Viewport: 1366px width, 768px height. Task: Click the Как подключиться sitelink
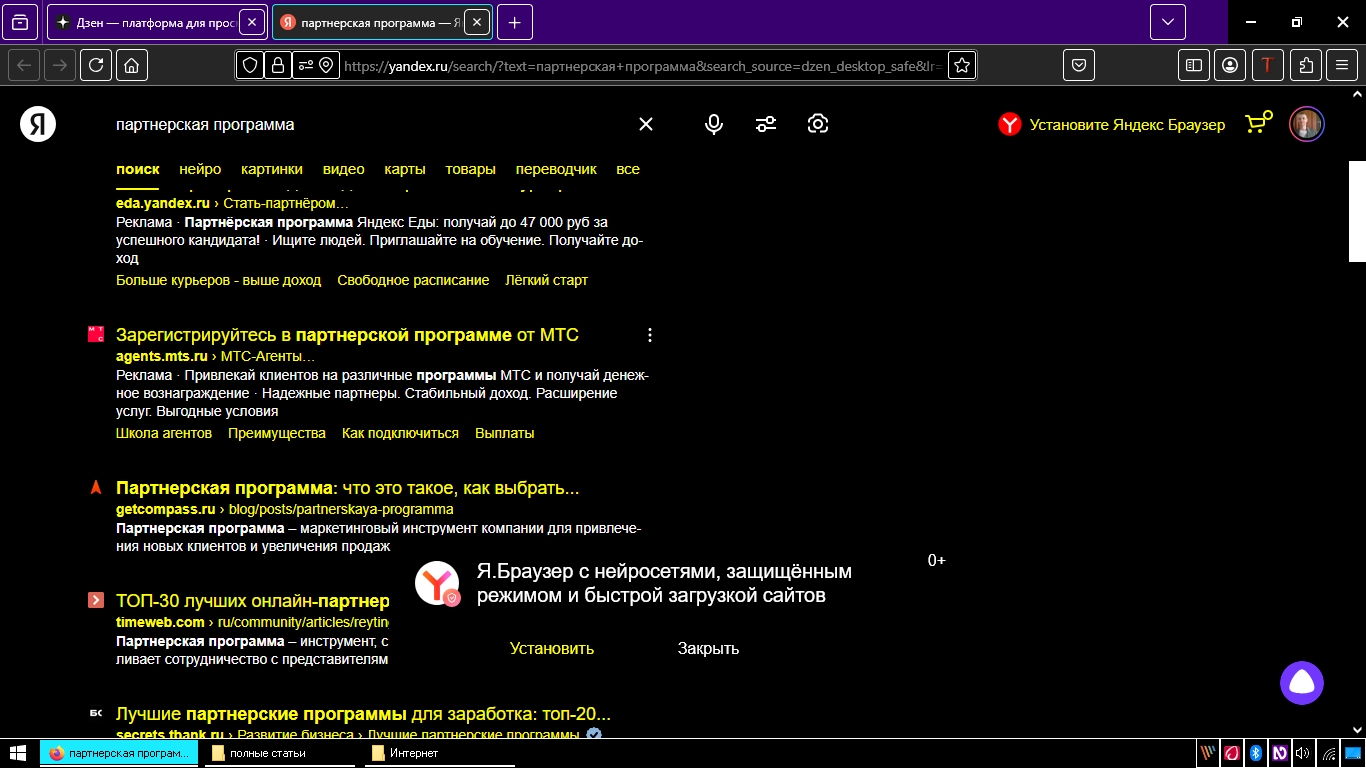coord(400,433)
